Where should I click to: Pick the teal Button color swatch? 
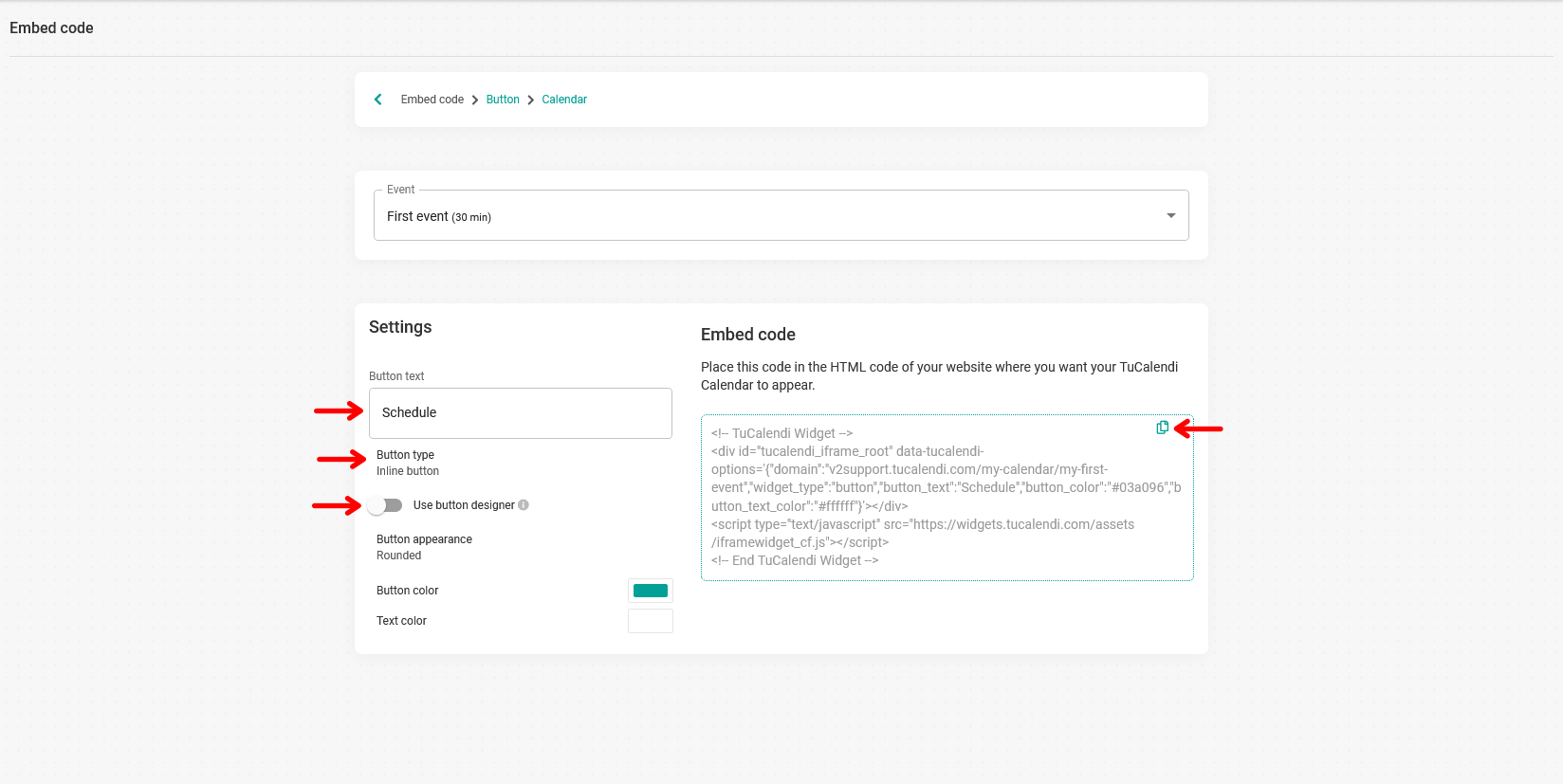point(651,591)
